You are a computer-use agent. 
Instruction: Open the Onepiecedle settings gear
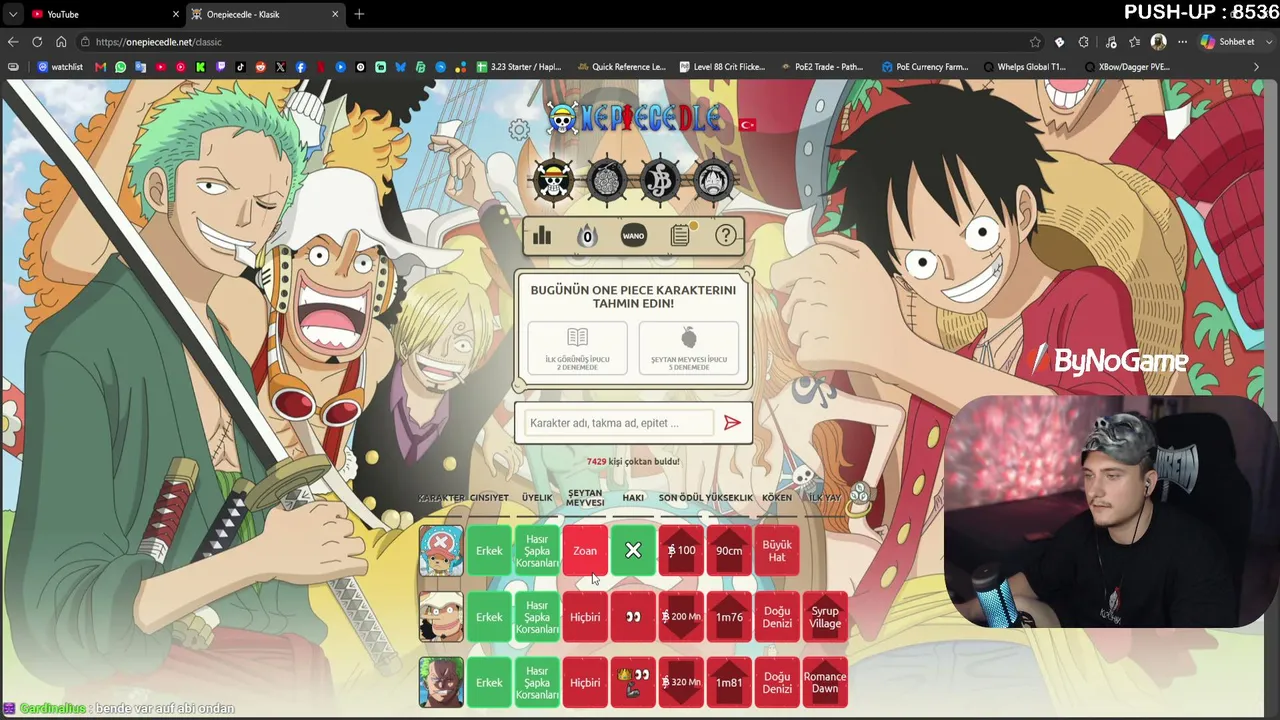[x=519, y=130]
